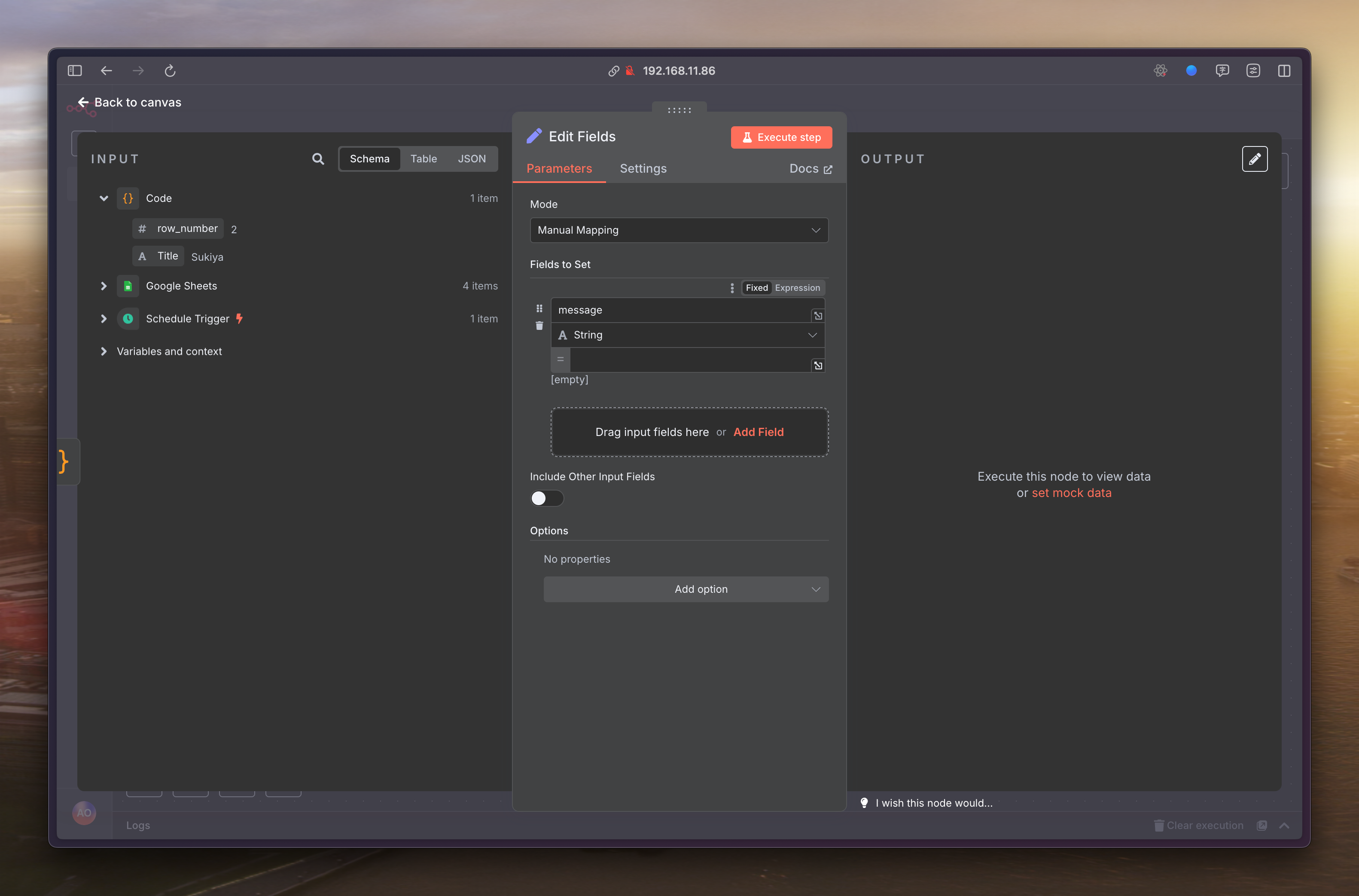Click the search icon in the Input panel
Viewport: 1359px width, 896px height.
pyautogui.click(x=318, y=159)
